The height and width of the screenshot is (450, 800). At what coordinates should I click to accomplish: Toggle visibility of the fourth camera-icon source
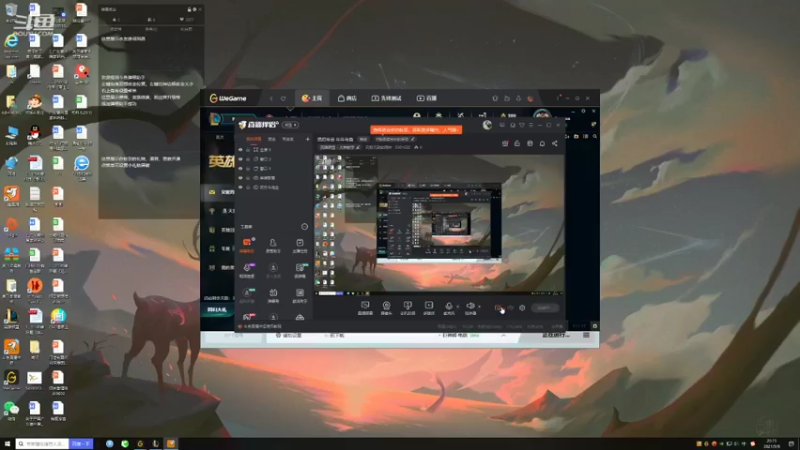(x=240, y=178)
